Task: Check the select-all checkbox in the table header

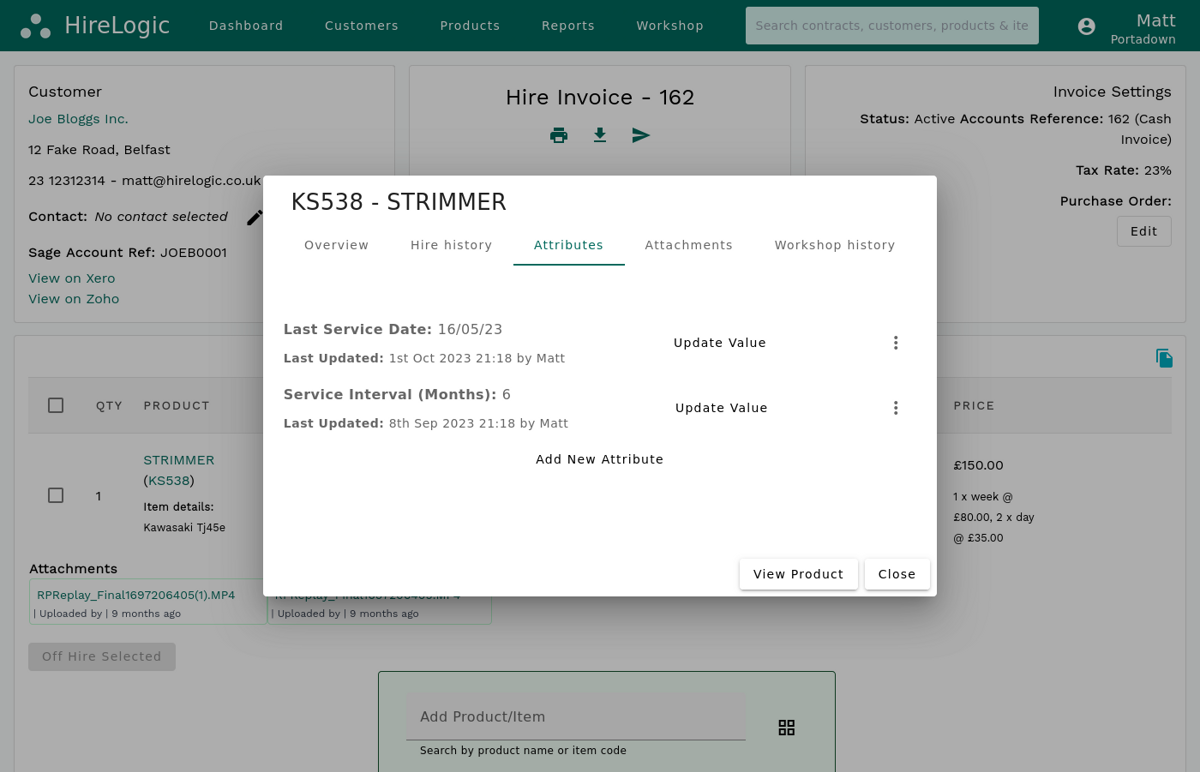Action: coord(55,405)
